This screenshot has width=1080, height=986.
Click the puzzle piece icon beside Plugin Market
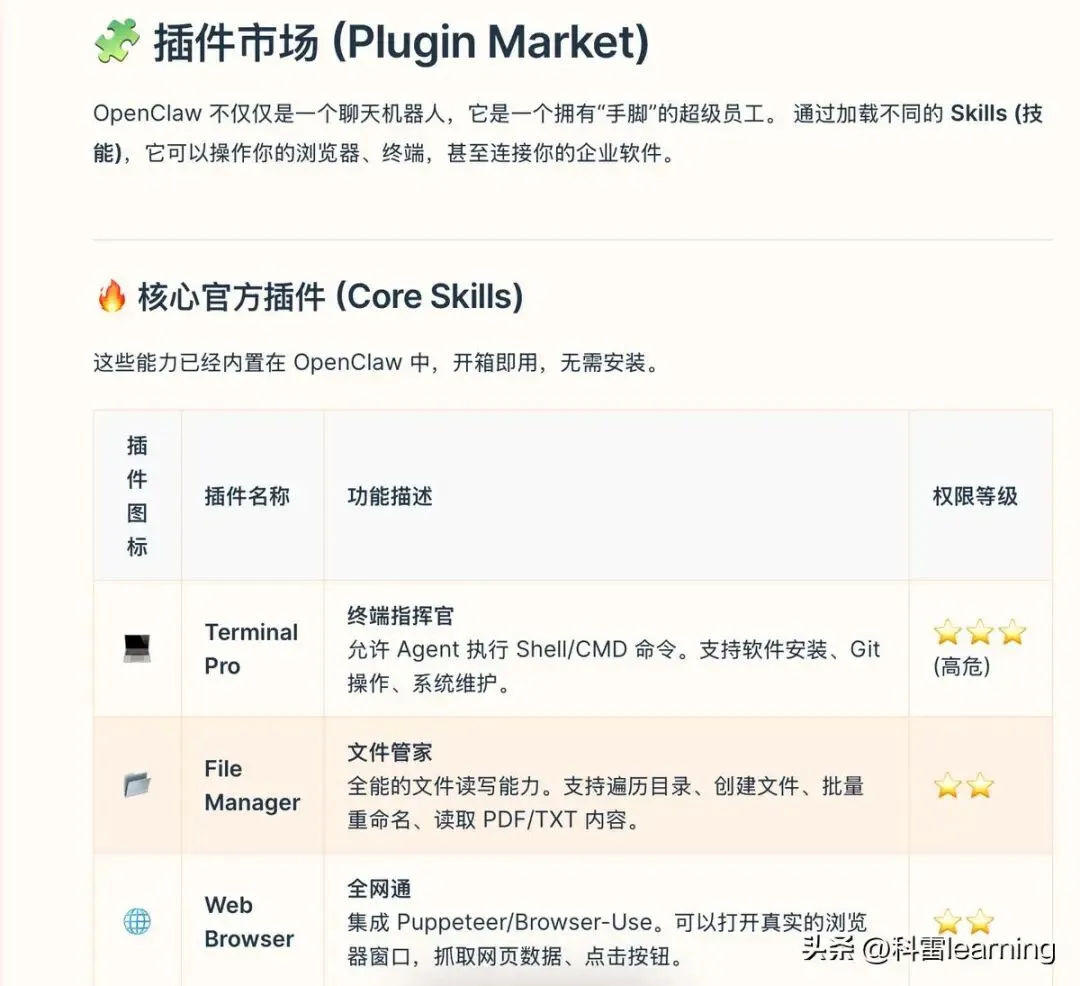click(116, 41)
